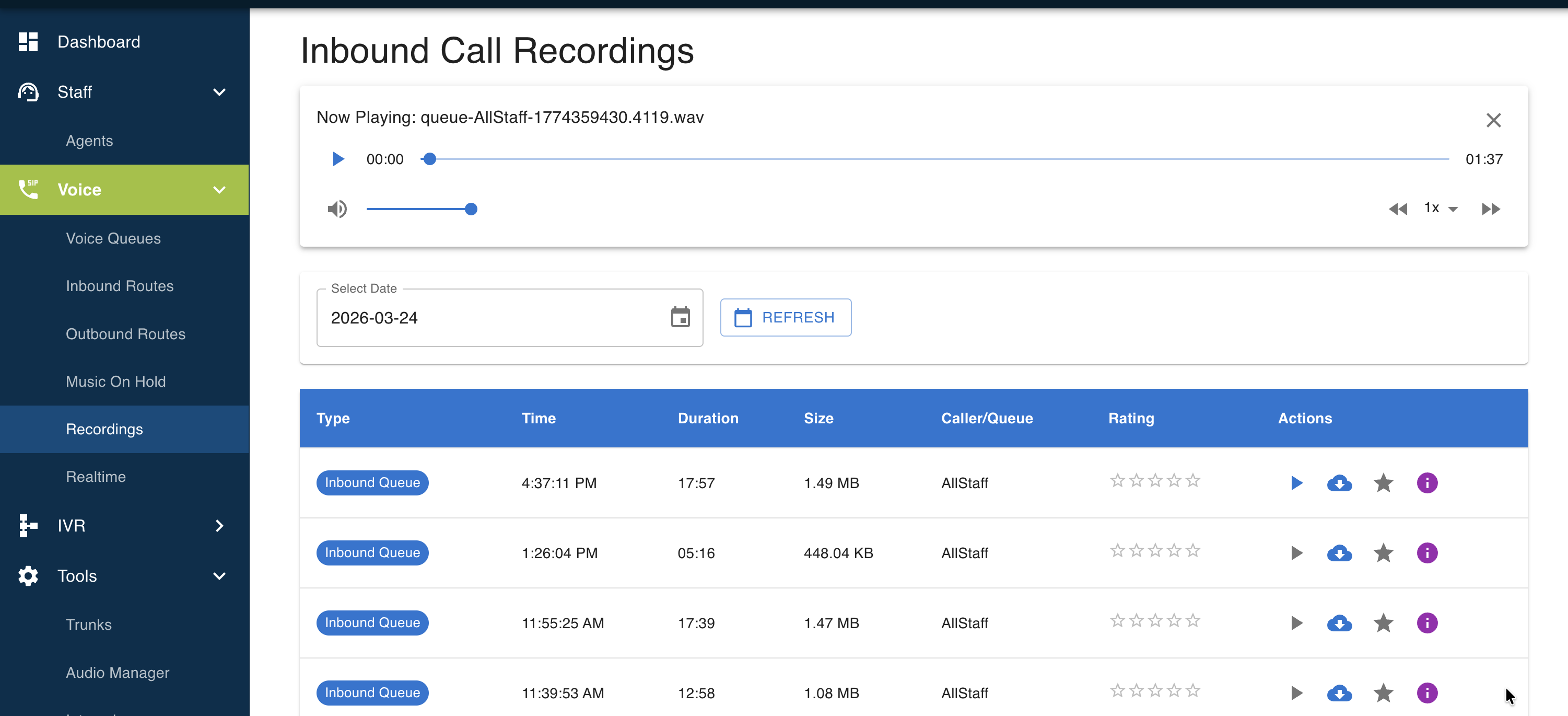Mute the audio using the speaker icon
This screenshot has width=1568, height=716.
(x=337, y=209)
